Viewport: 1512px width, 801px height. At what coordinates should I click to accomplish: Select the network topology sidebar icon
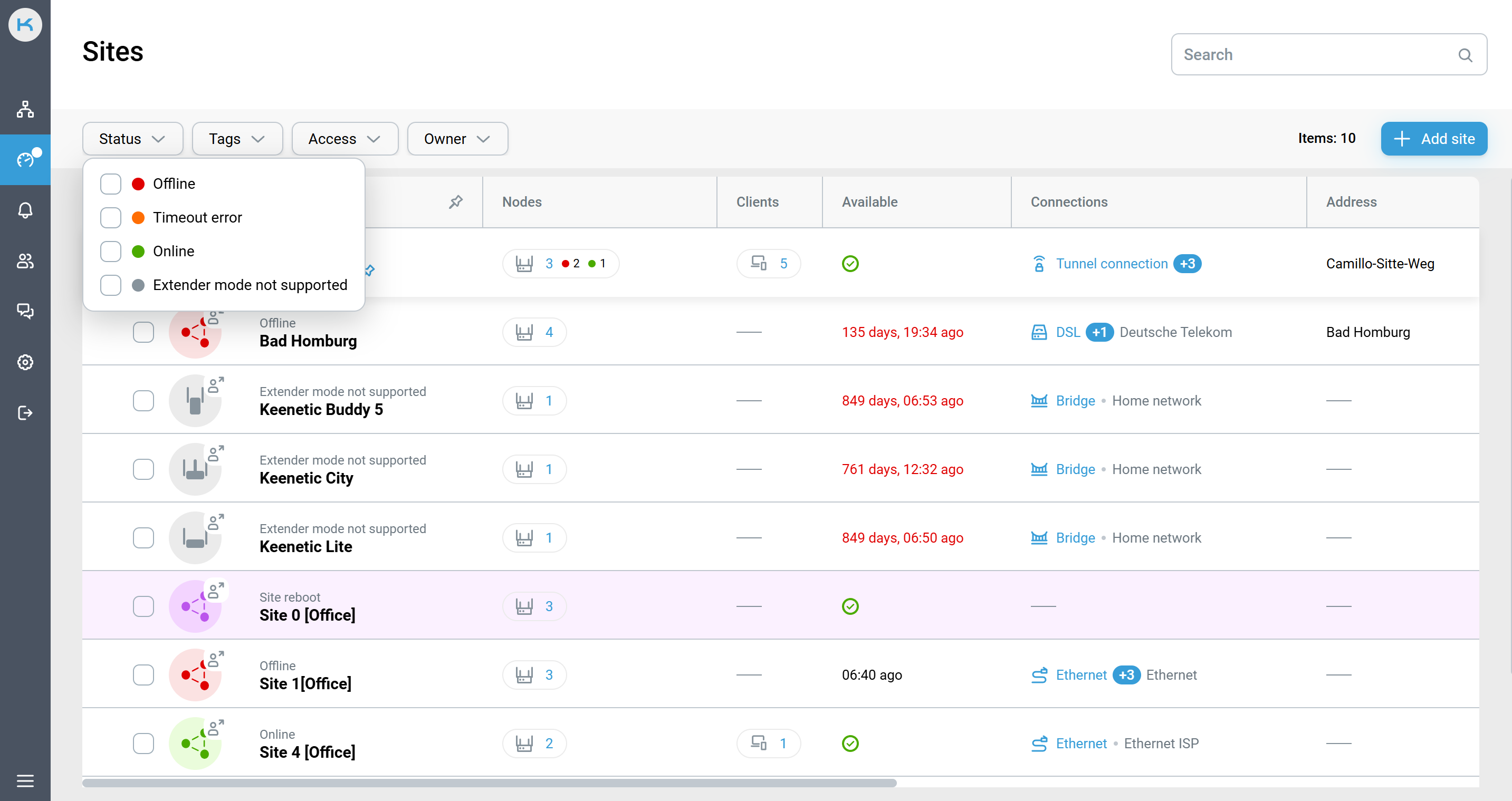[25, 109]
